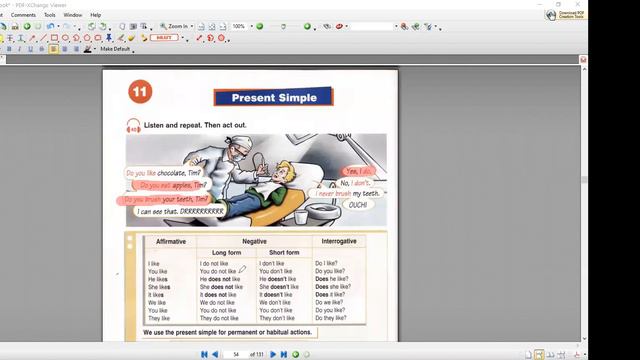
Task: Click the red OCR/link tool icon
Action: click(x=339, y=27)
